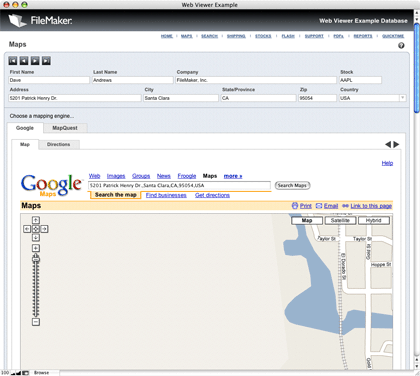Open the Country dropdown

[403, 98]
